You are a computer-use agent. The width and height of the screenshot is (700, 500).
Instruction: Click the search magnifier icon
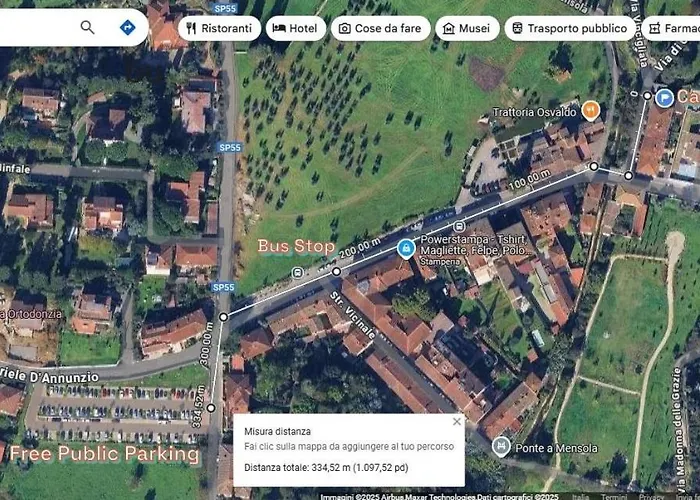point(88,28)
